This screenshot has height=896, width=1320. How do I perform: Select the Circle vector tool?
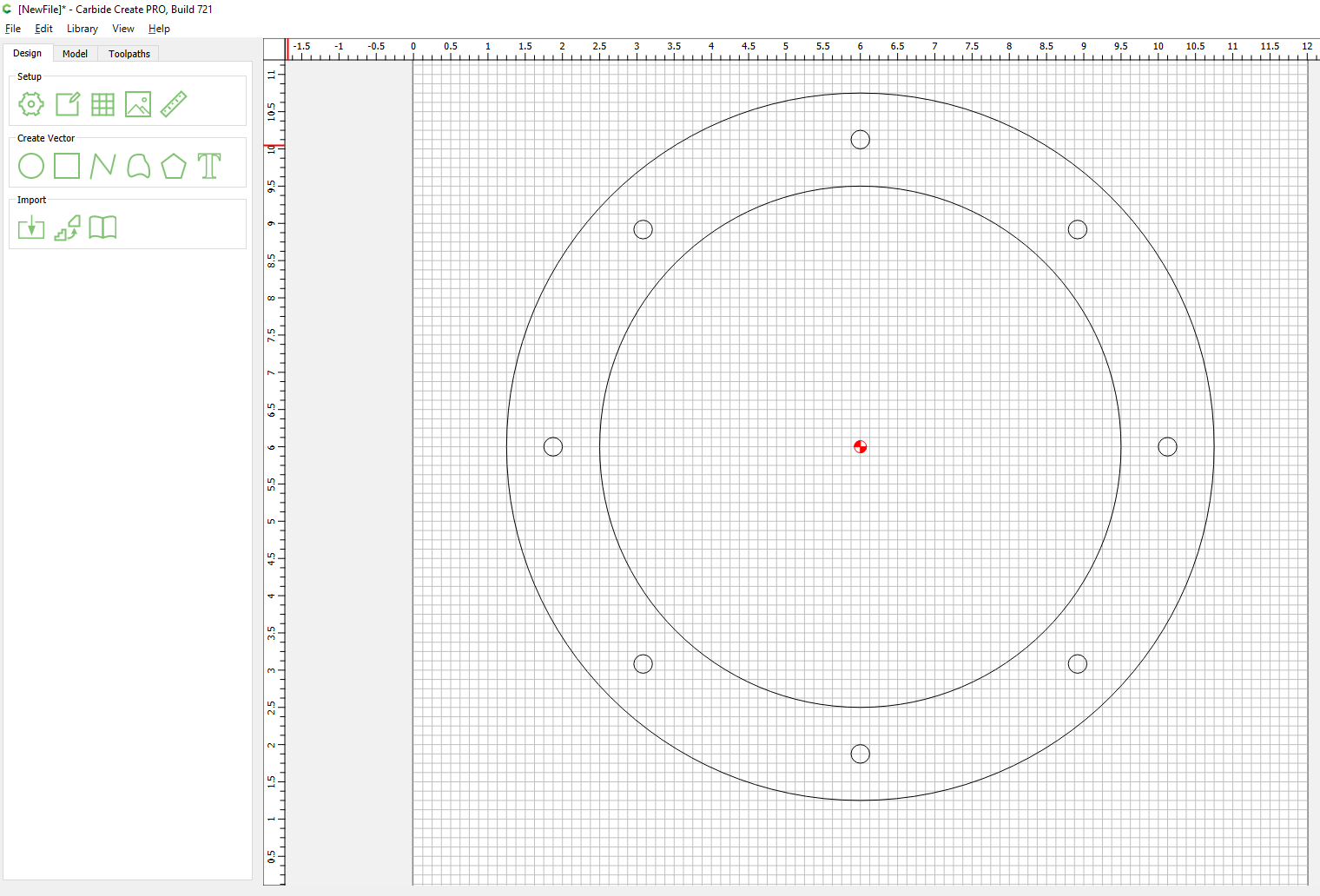click(31, 166)
